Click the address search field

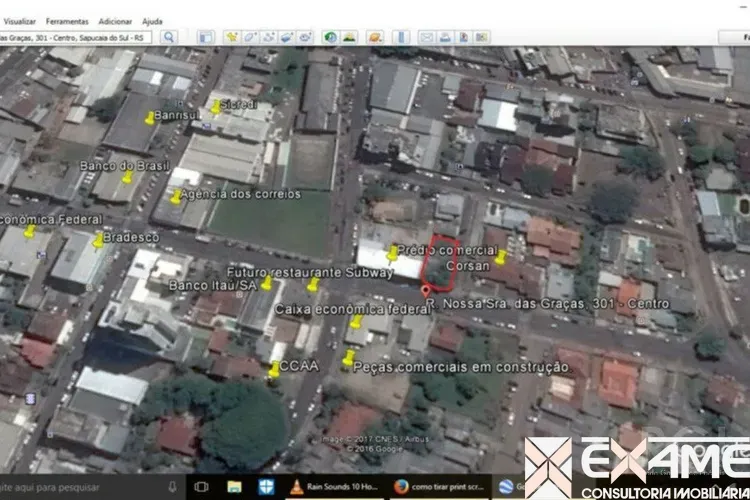[x=76, y=37]
